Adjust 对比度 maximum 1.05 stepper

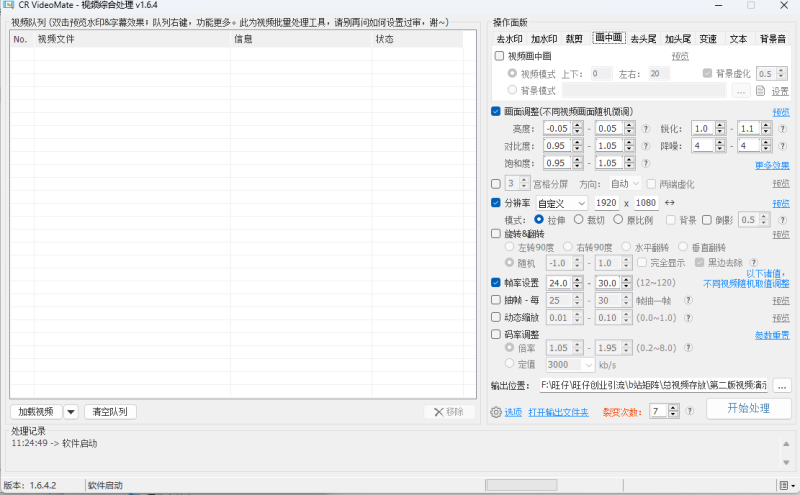click(x=629, y=146)
